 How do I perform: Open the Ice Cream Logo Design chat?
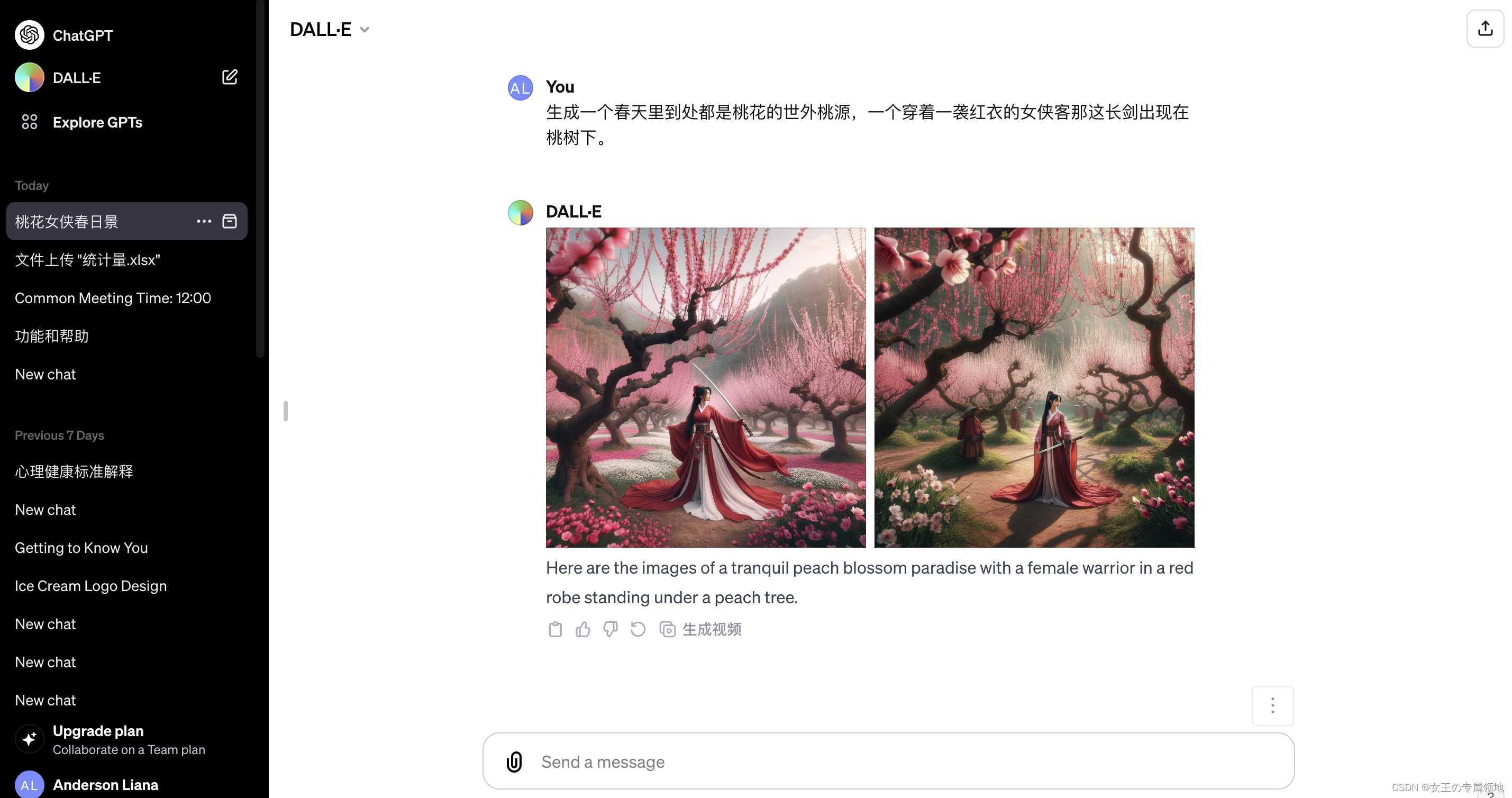(91, 586)
